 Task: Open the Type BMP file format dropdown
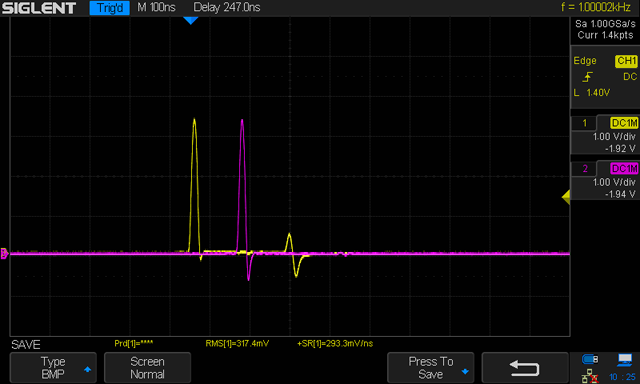53,368
